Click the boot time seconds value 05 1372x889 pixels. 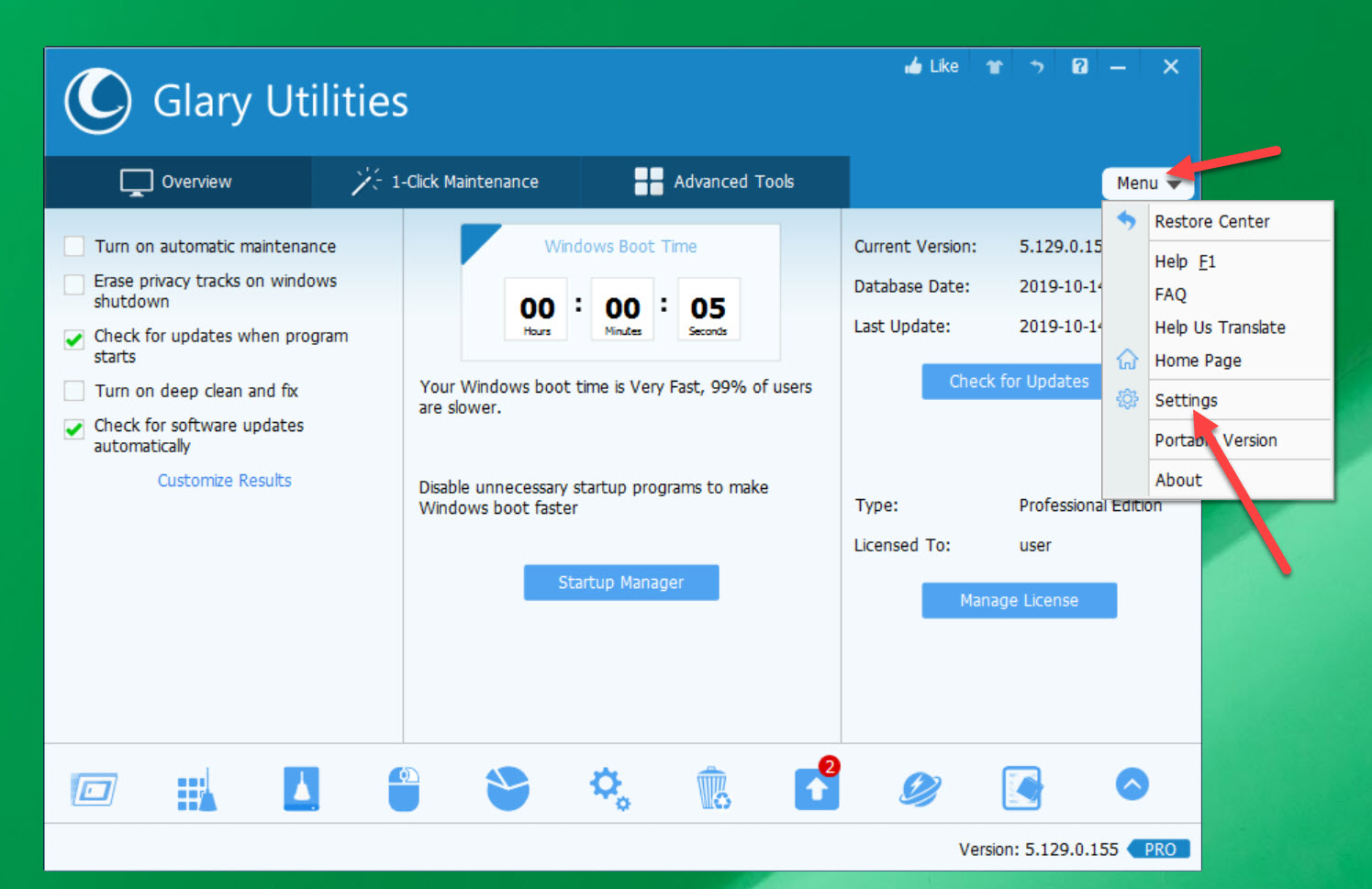(708, 308)
